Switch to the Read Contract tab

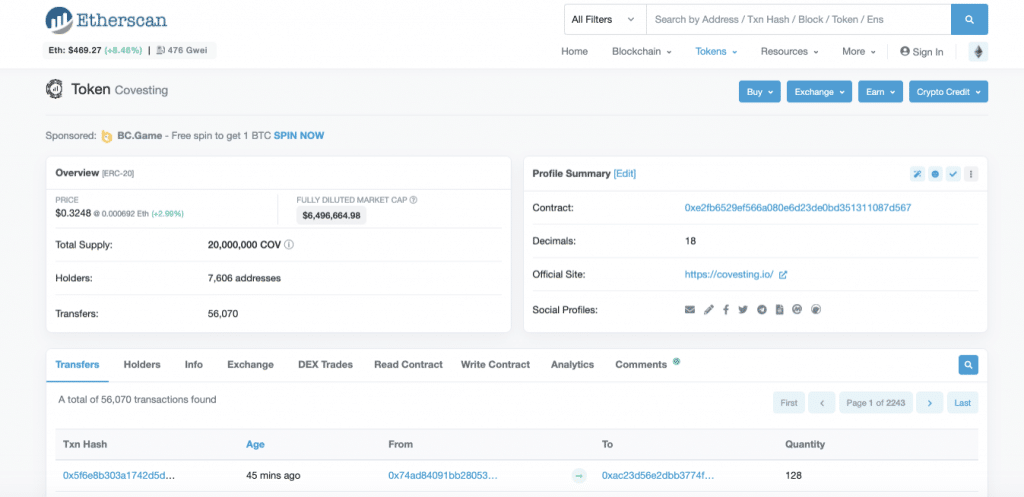(x=408, y=364)
